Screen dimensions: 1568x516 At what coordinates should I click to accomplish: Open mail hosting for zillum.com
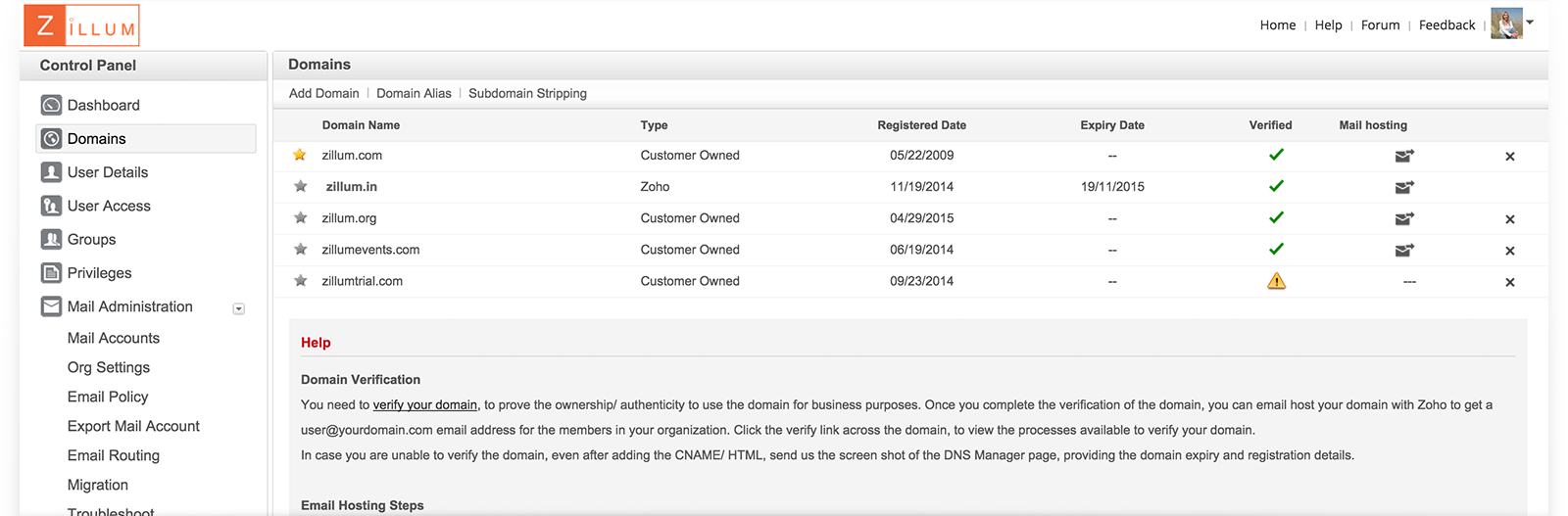click(1404, 156)
